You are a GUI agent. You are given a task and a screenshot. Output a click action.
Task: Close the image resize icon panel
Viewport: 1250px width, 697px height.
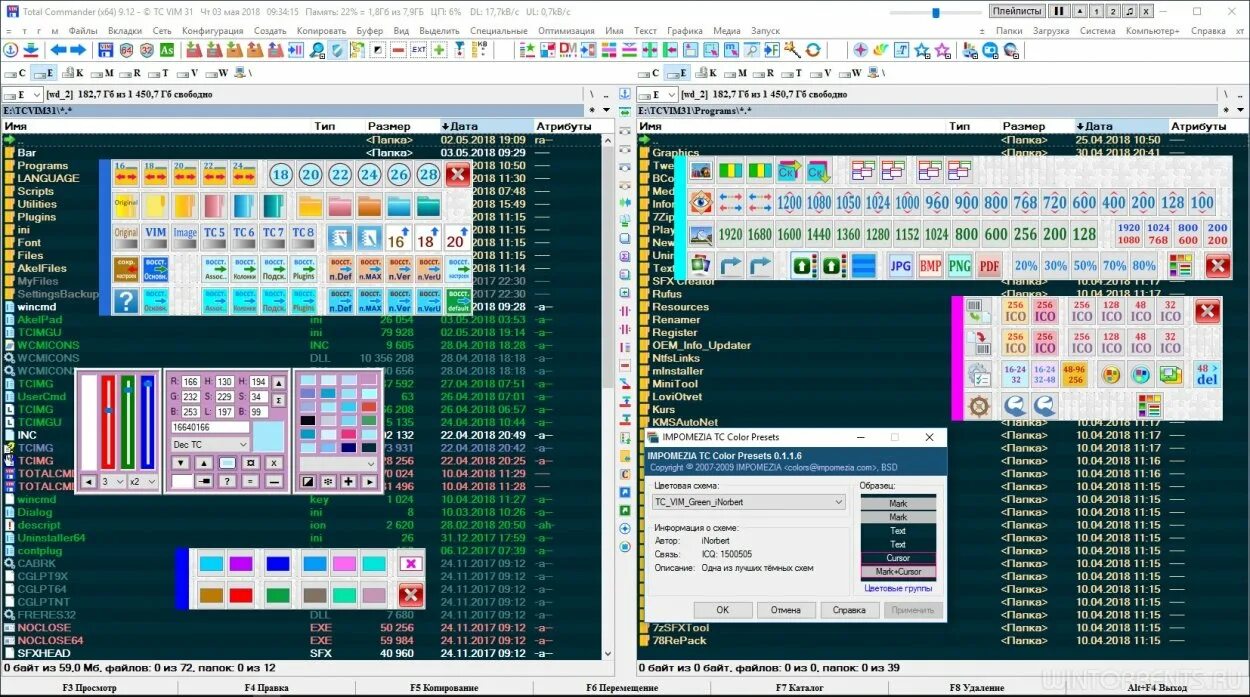coord(1217,266)
